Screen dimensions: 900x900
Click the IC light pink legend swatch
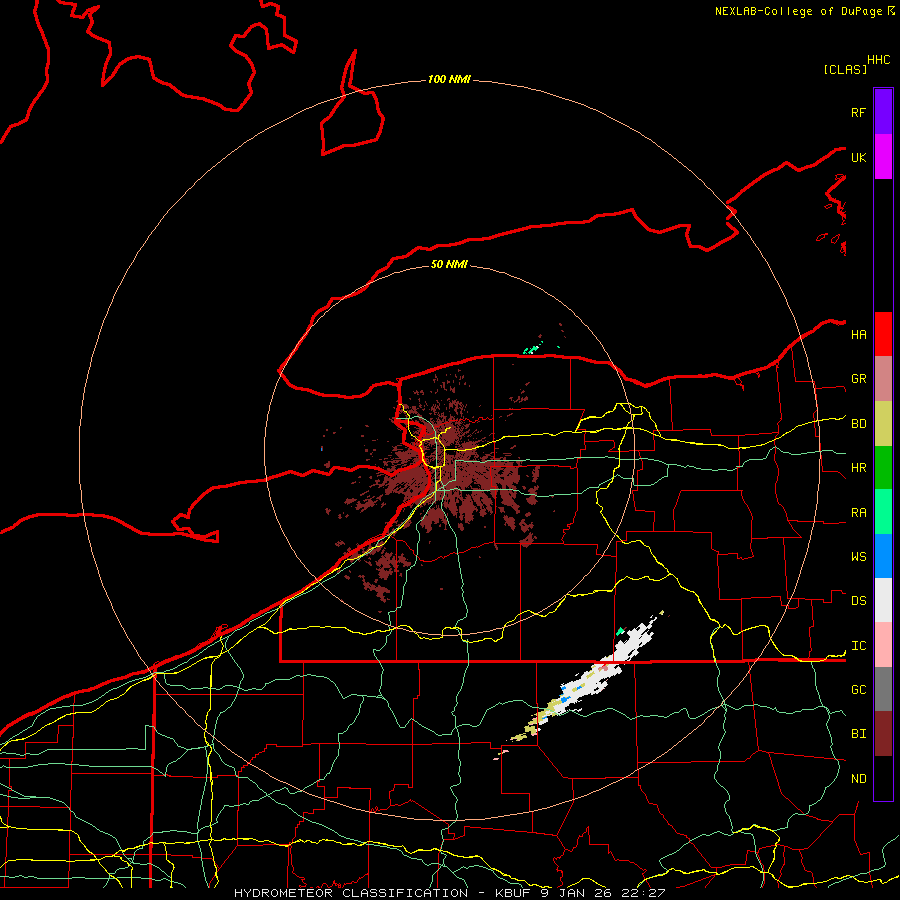(883, 645)
